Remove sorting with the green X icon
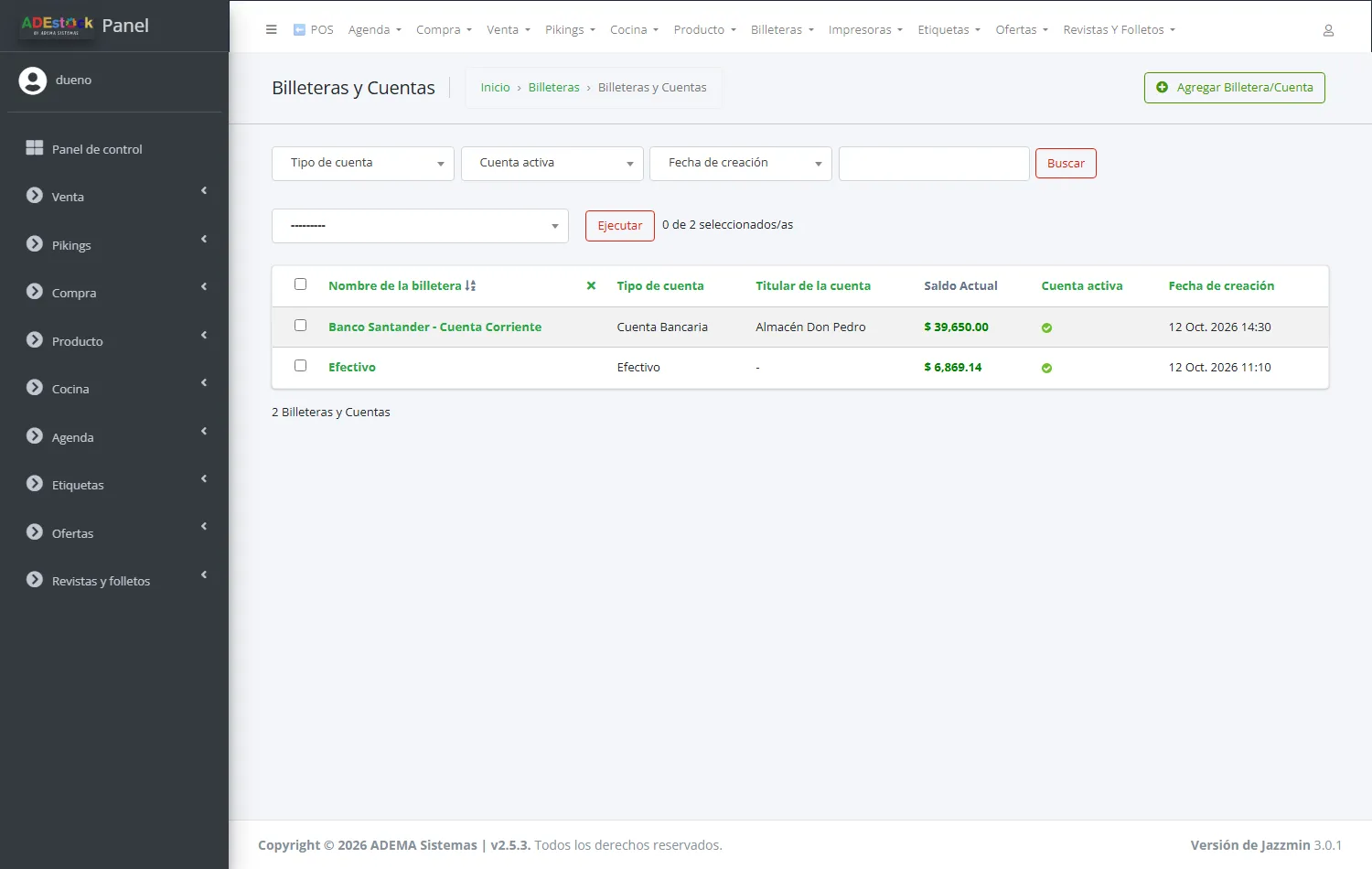Screen dimensions: 1372x869 coord(591,285)
